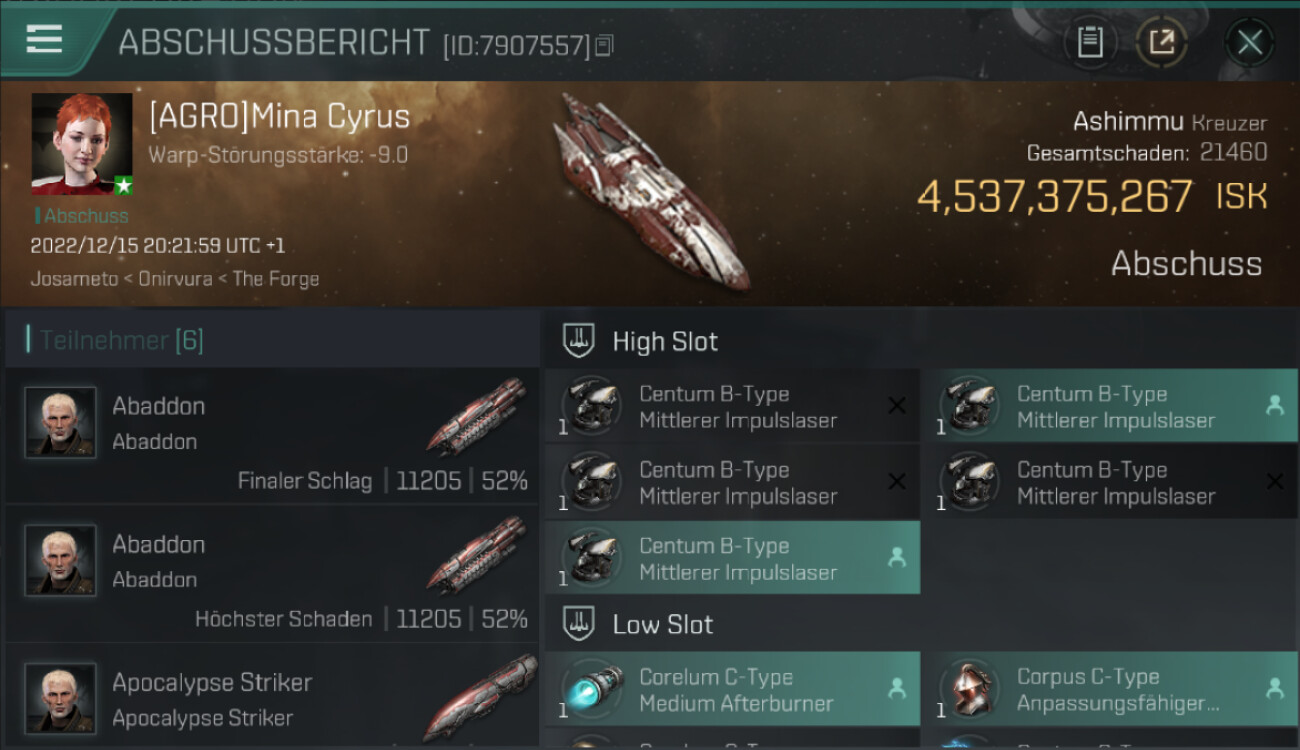
Task: Click the Low Slot section icon
Action: coord(579,624)
